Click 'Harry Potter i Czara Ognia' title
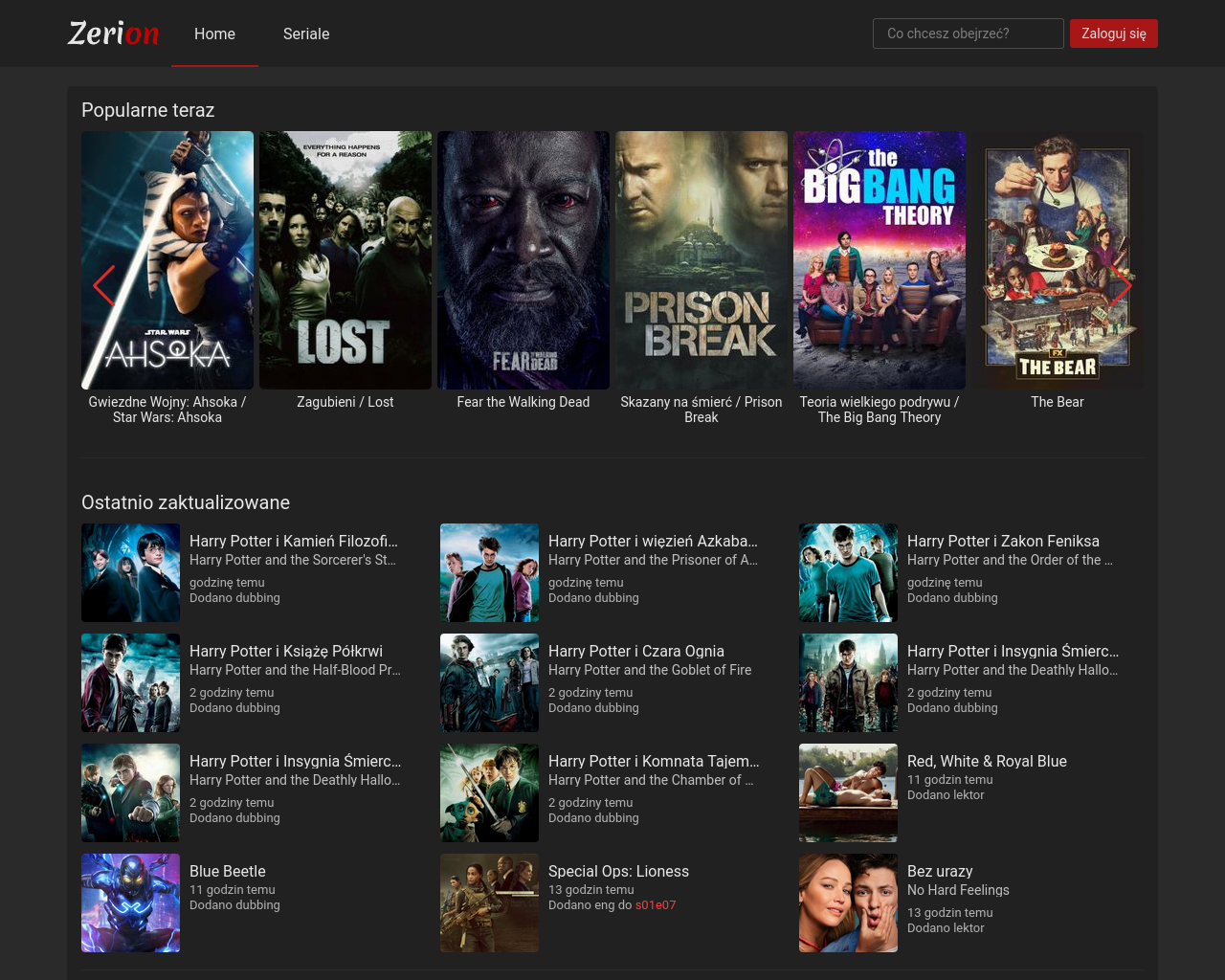 636,651
